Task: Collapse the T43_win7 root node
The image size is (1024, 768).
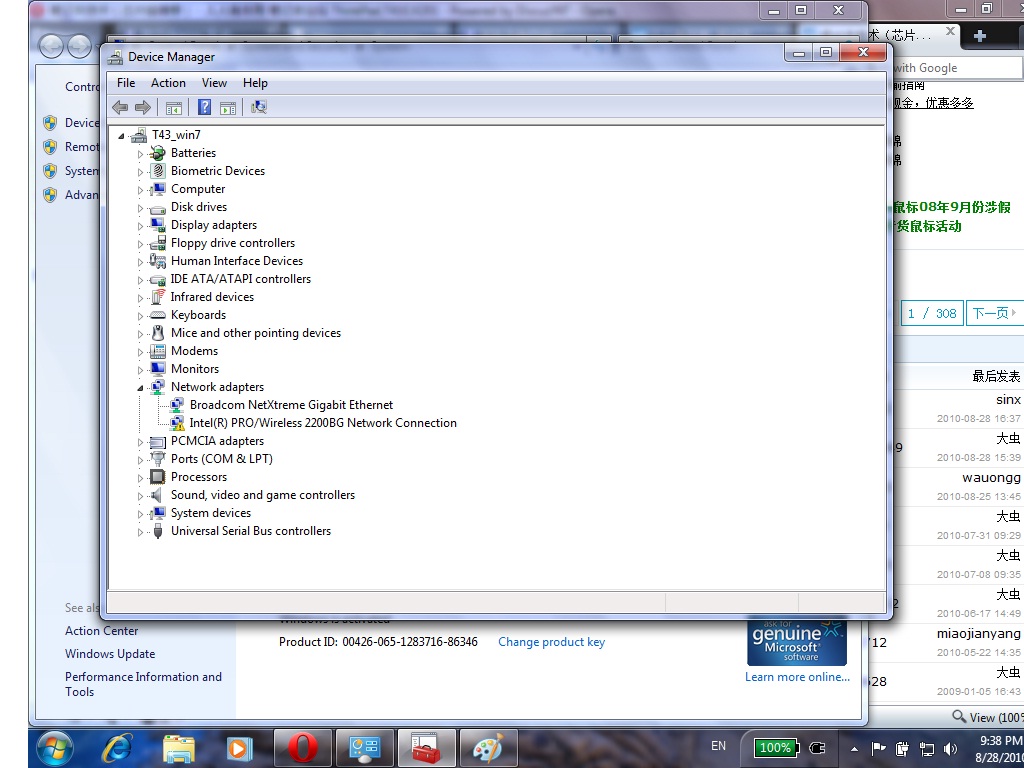Action: 121,136
